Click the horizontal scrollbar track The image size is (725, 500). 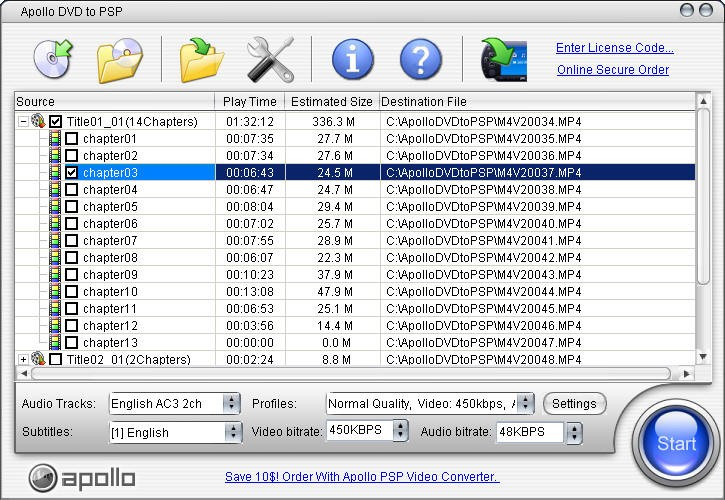(x=351, y=373)
